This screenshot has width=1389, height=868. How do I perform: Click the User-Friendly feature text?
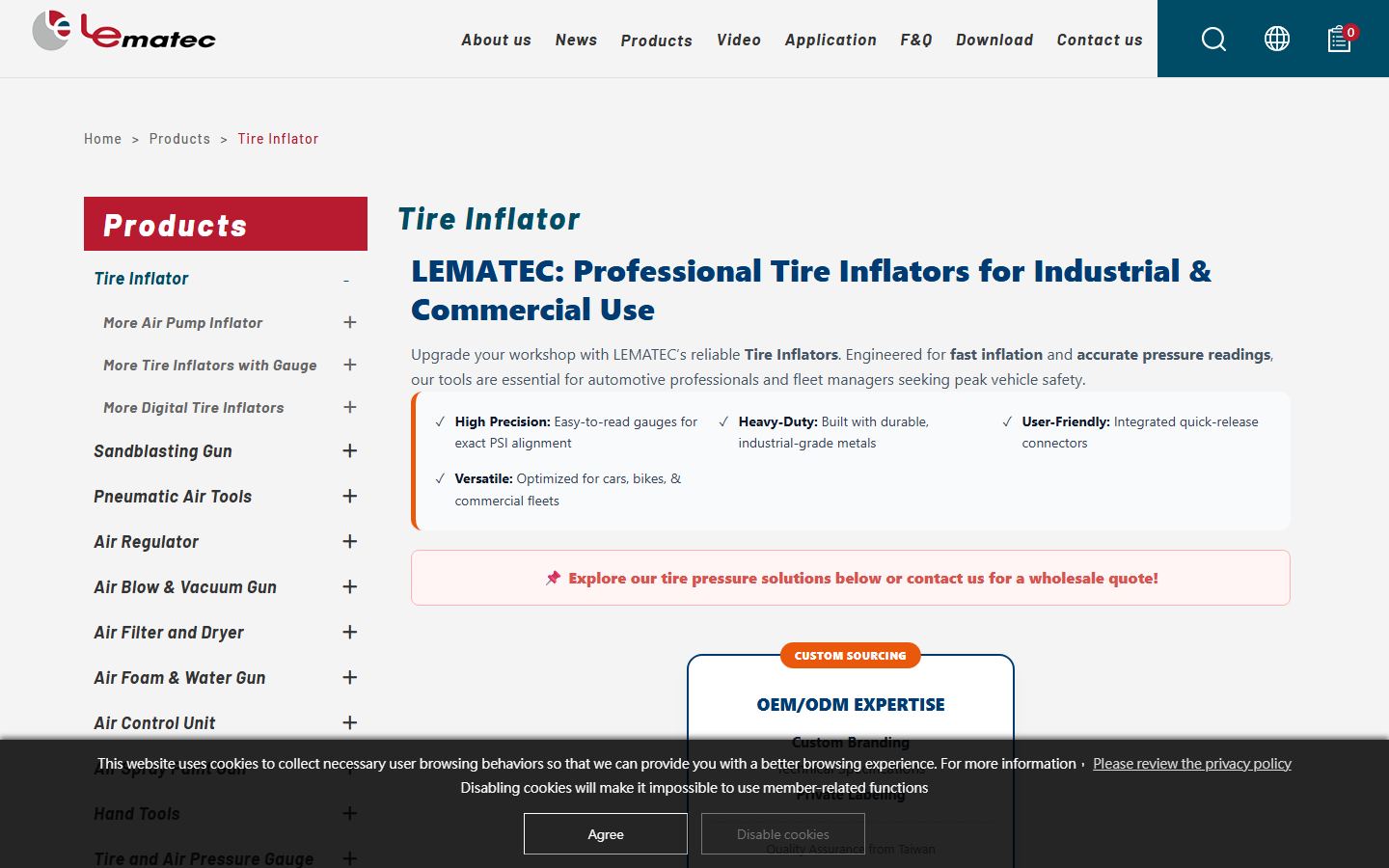tap(1140, 432)
